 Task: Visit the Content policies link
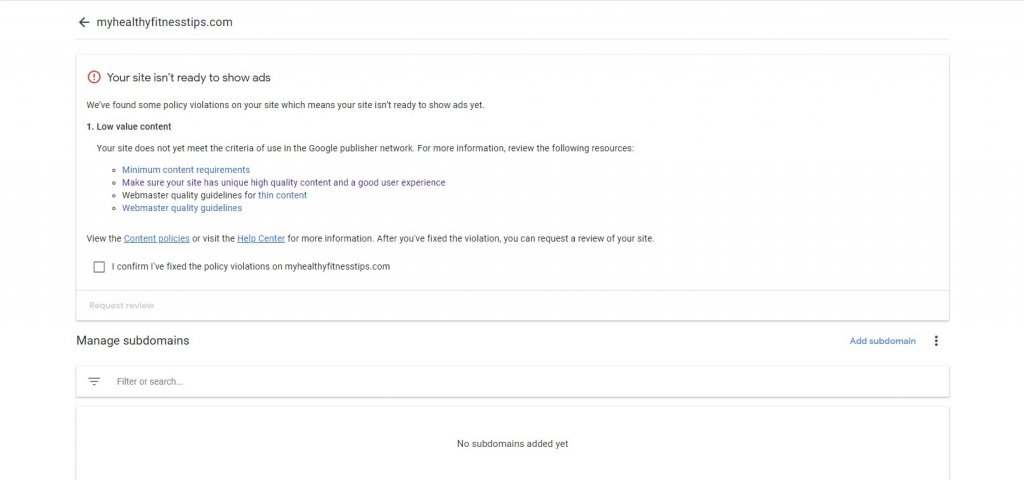[156, 238]
